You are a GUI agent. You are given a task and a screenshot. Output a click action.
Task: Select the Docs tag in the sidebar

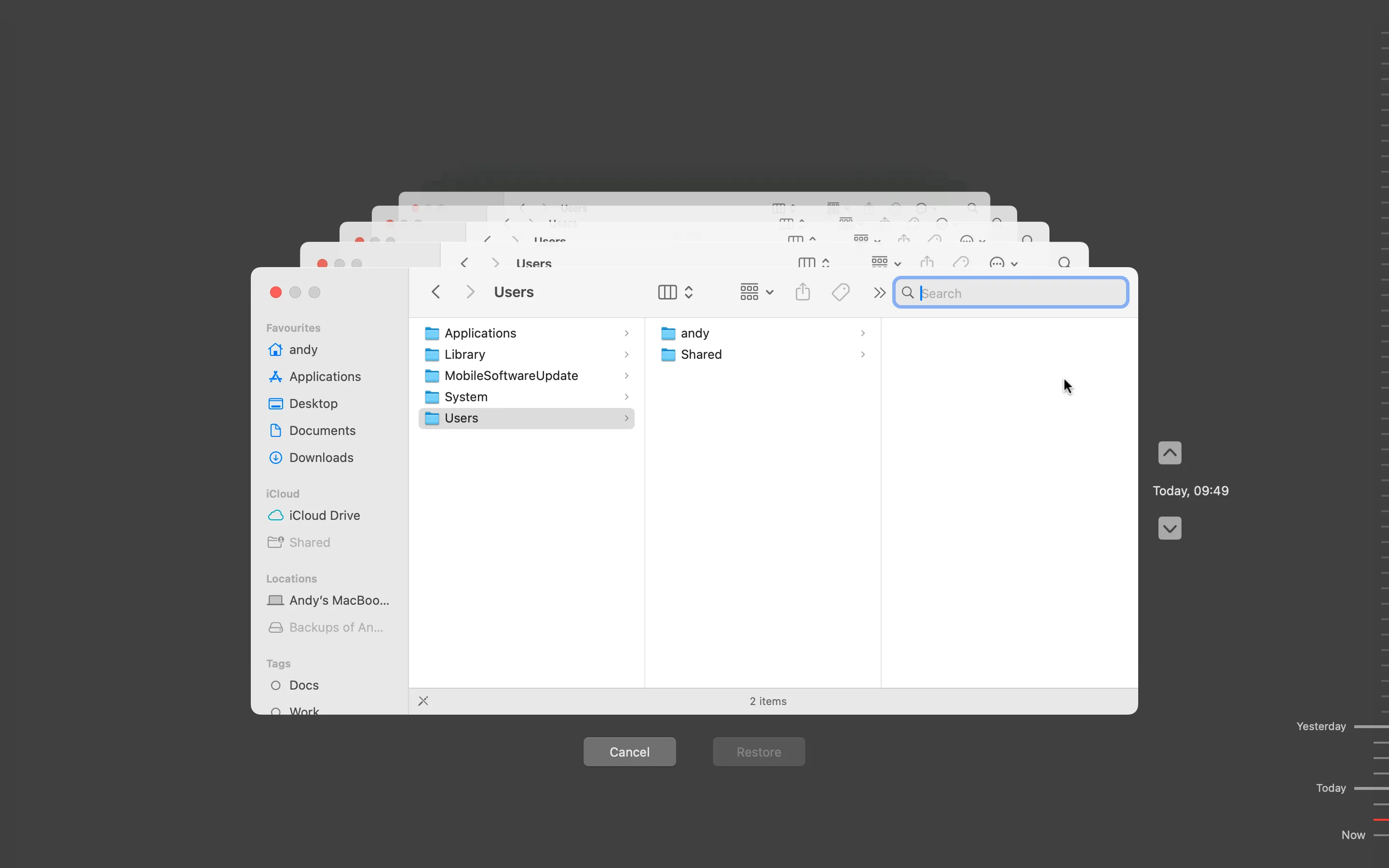[304, 685]
